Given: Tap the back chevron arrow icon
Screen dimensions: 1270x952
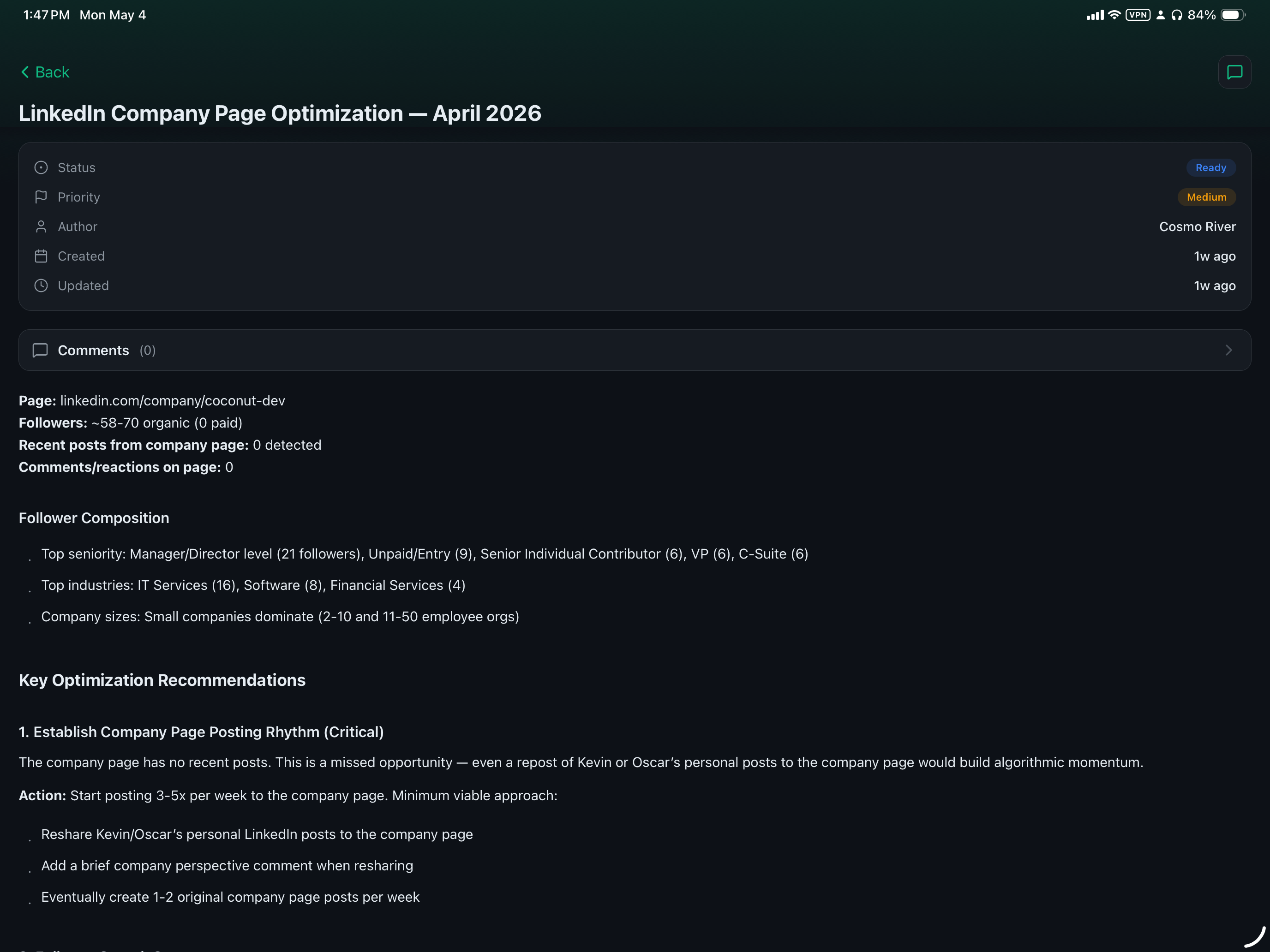Looking at the screenshot, I should coord(24,72).
